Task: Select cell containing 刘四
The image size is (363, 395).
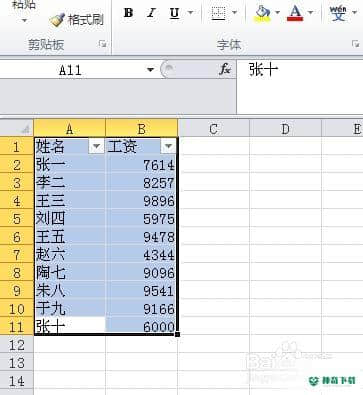Action: click(69, 219)
